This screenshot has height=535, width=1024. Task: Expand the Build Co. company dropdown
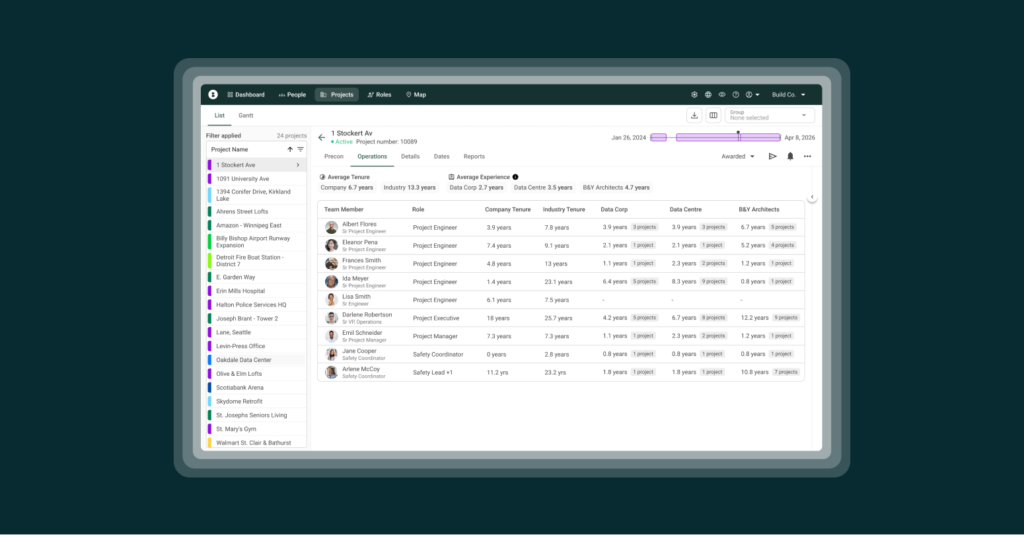click(x=788, y=95)
